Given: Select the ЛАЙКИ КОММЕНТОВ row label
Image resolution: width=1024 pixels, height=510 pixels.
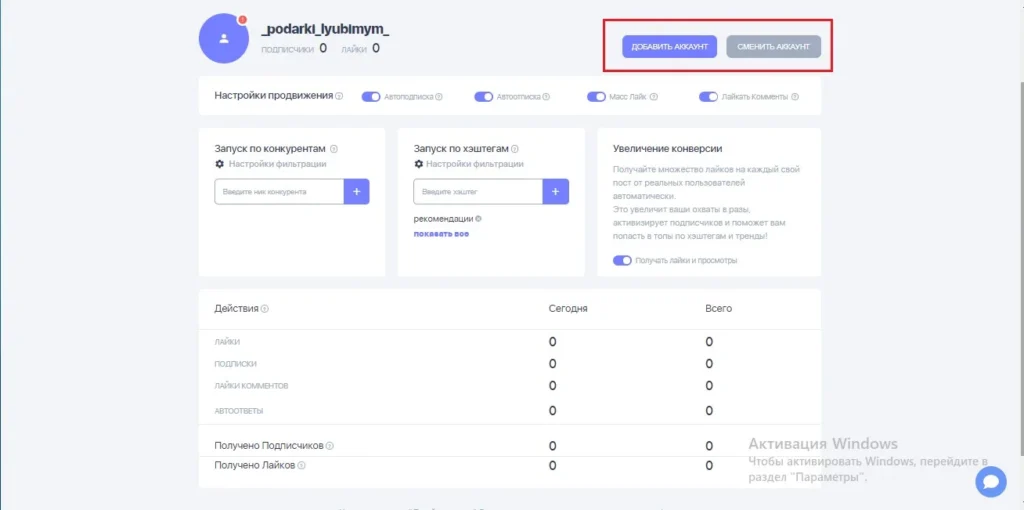Looking at the screenshot, I should click(x=251, y=386).
